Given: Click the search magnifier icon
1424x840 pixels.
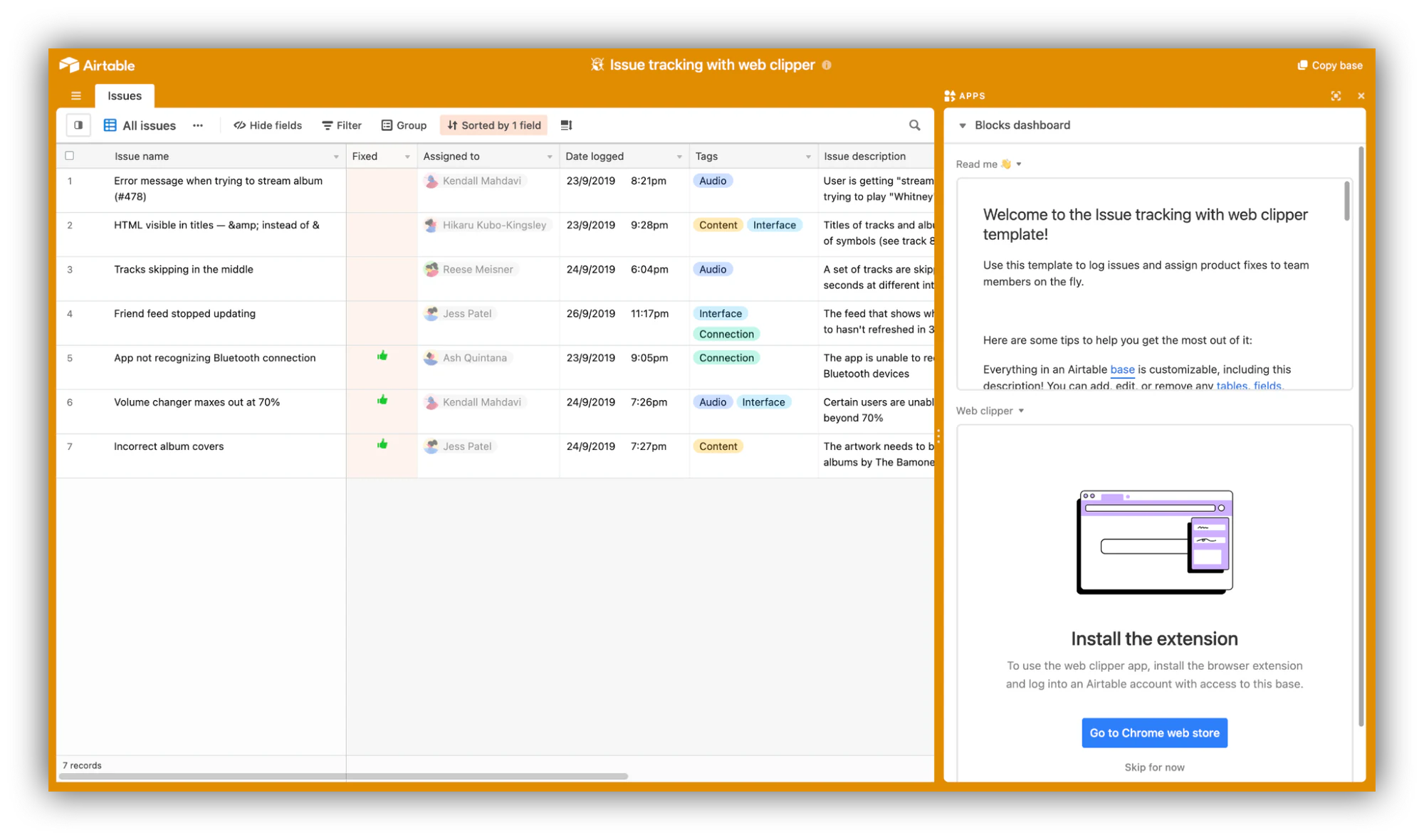Looking at the screenshot, I should coord(915,125).
